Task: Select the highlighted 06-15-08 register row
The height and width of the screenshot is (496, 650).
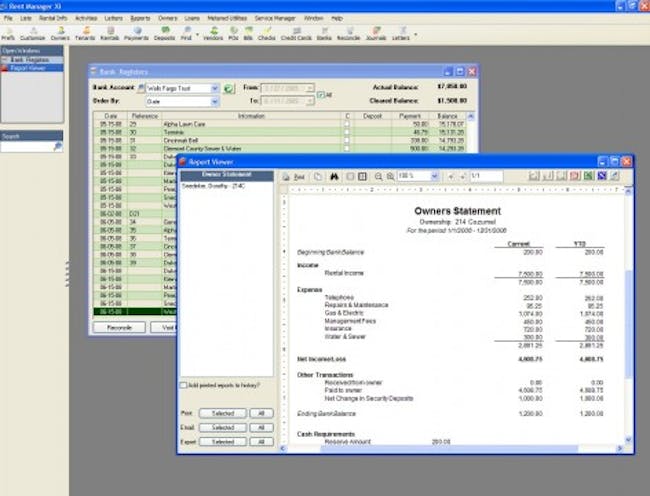Action: tap(135, 312)
